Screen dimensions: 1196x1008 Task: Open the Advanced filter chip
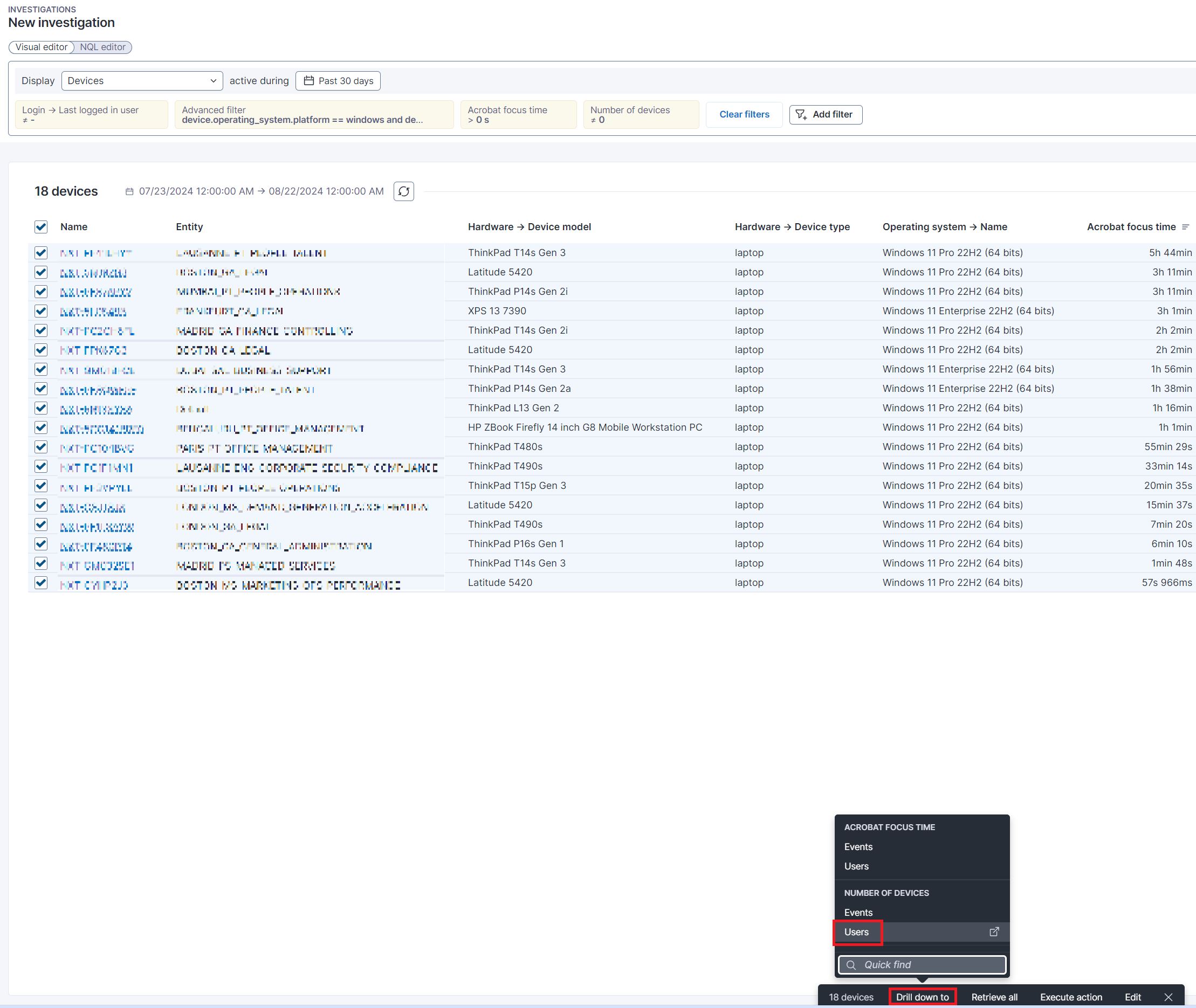click(313, 114)
